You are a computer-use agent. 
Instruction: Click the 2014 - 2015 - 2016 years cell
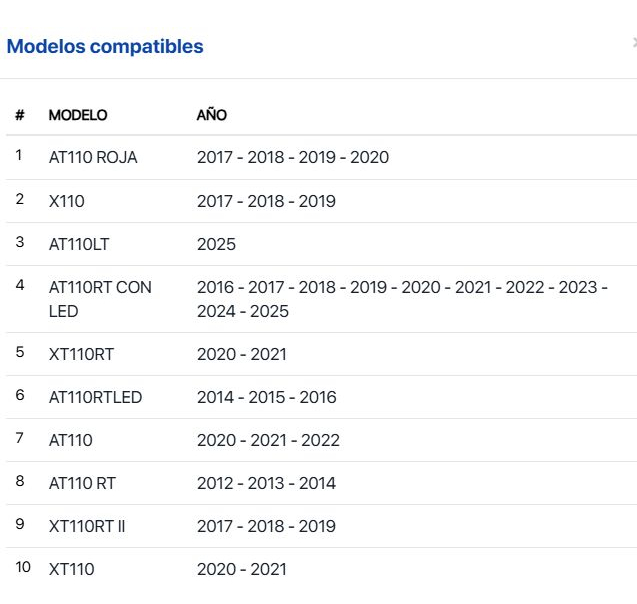[266, 397]
